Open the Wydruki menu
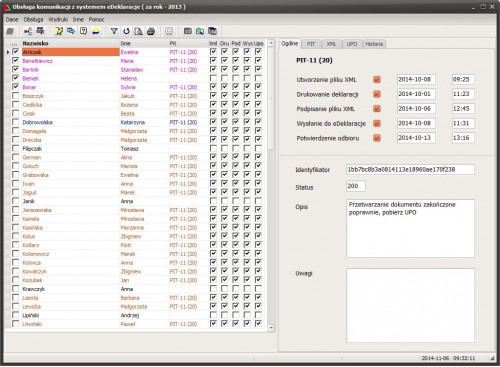 (x=58, y=20)
